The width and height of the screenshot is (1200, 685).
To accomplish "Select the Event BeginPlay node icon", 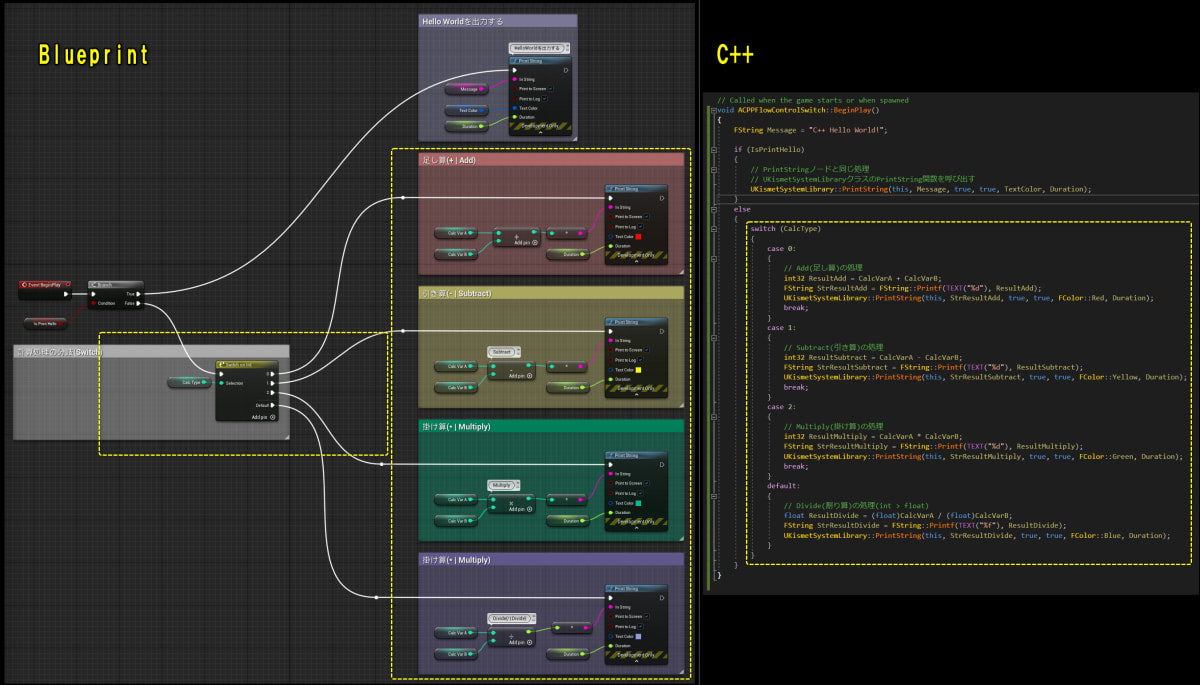I will pyautogui.click(x=24, y=284).
